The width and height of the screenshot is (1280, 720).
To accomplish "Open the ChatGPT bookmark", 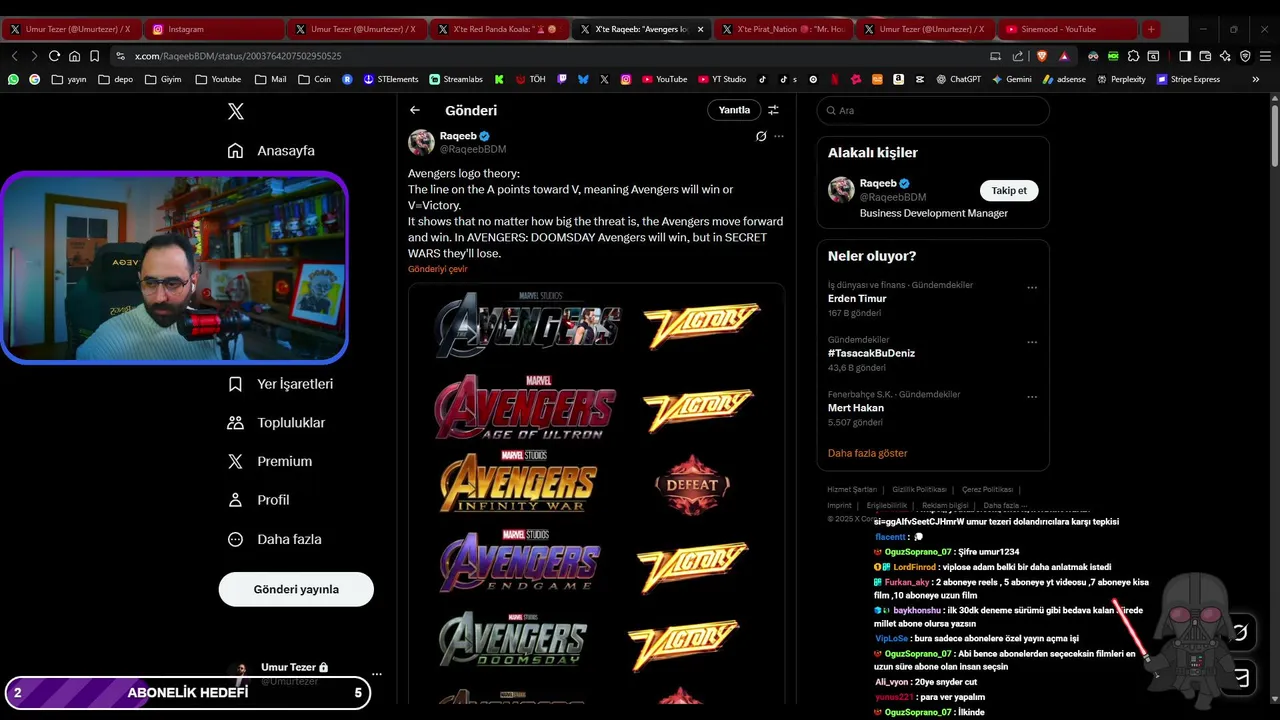I will [x=958, y=79].
